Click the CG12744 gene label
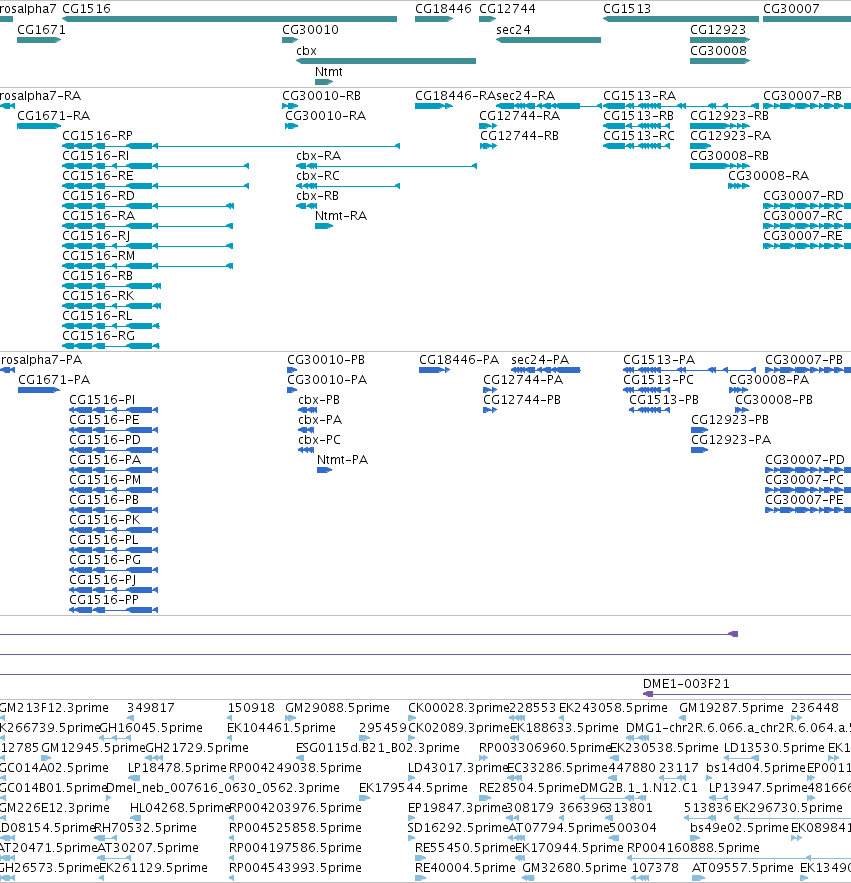Screen dimensions: 851x883 click(507, 8)
